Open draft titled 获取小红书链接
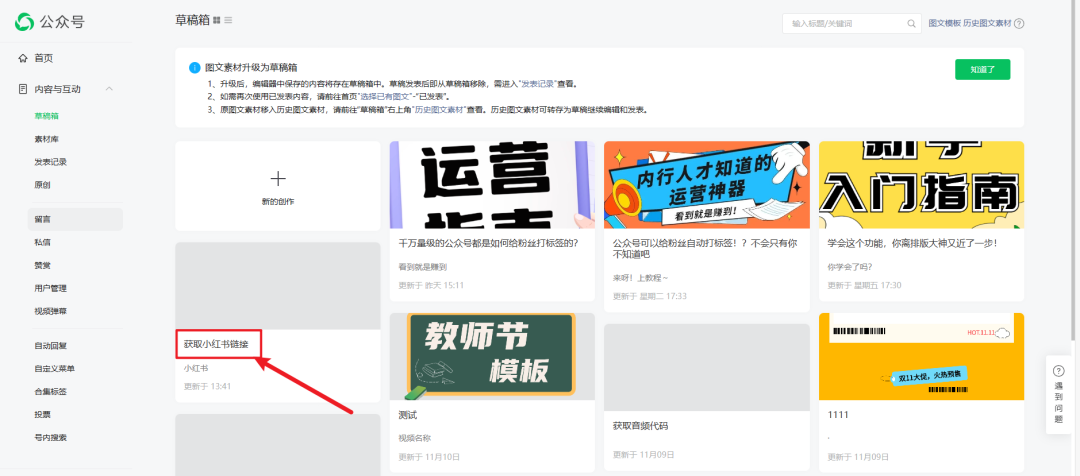Viewport: 1080px width, 476px height. (222, 344)
